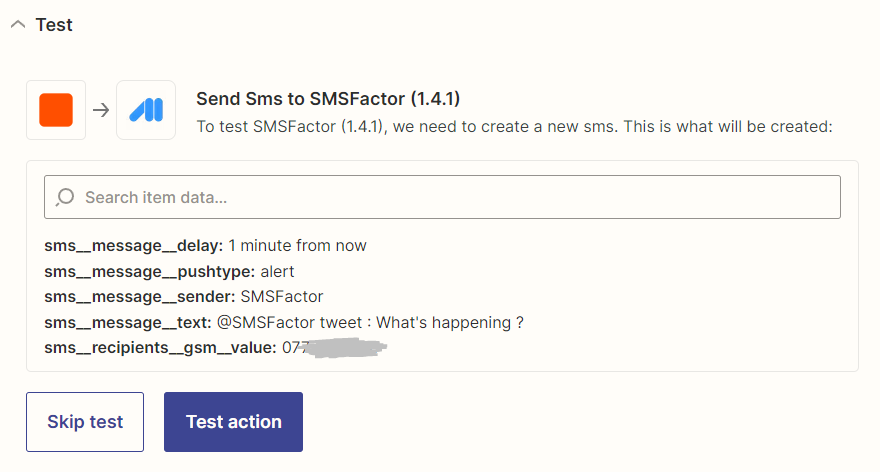Click the redacted recipient phone number
The width and height of the screenshot is (880, 472).
[x=334, y=348]
